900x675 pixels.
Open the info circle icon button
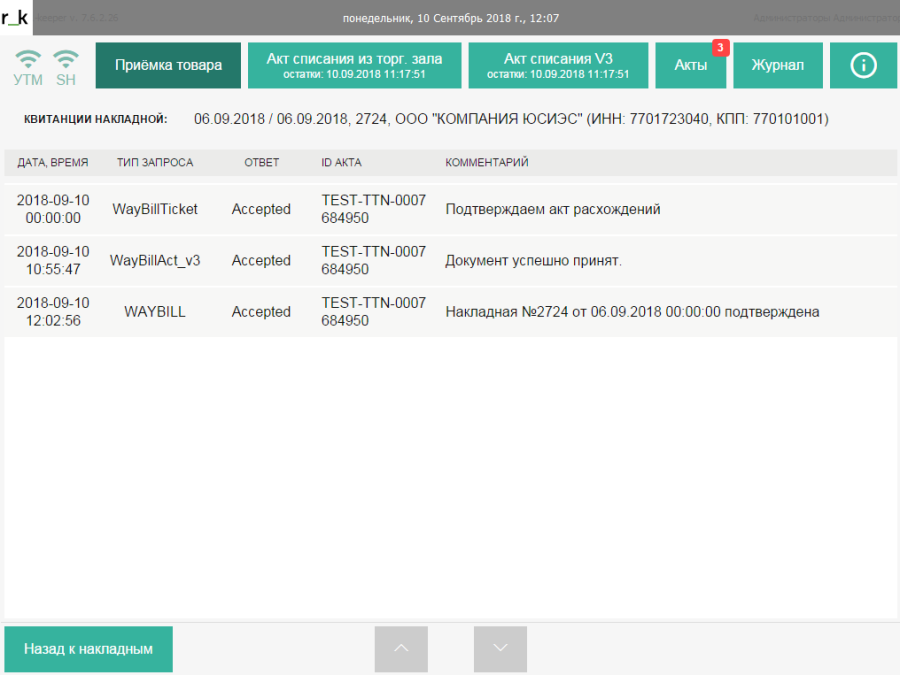pyautogui.click(x=863, y=65)
